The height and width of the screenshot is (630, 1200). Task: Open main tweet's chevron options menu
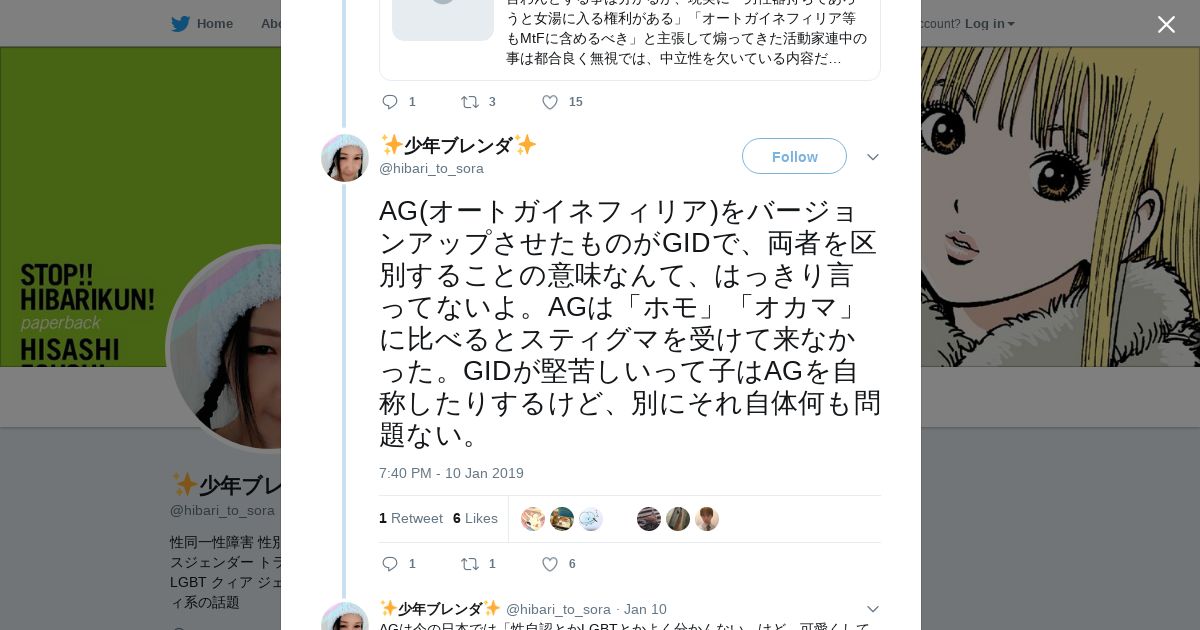click(872, 157)
